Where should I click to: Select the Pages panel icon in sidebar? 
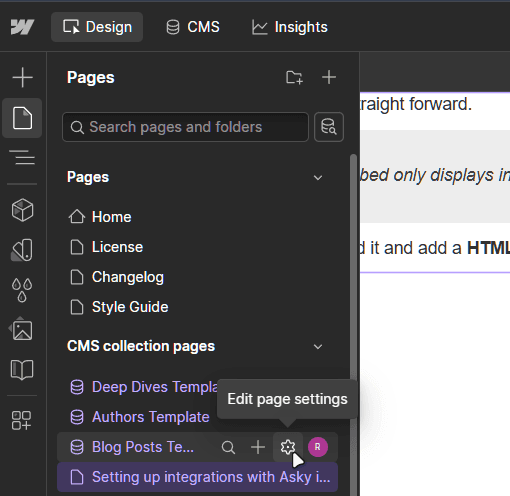coord(22,118)
